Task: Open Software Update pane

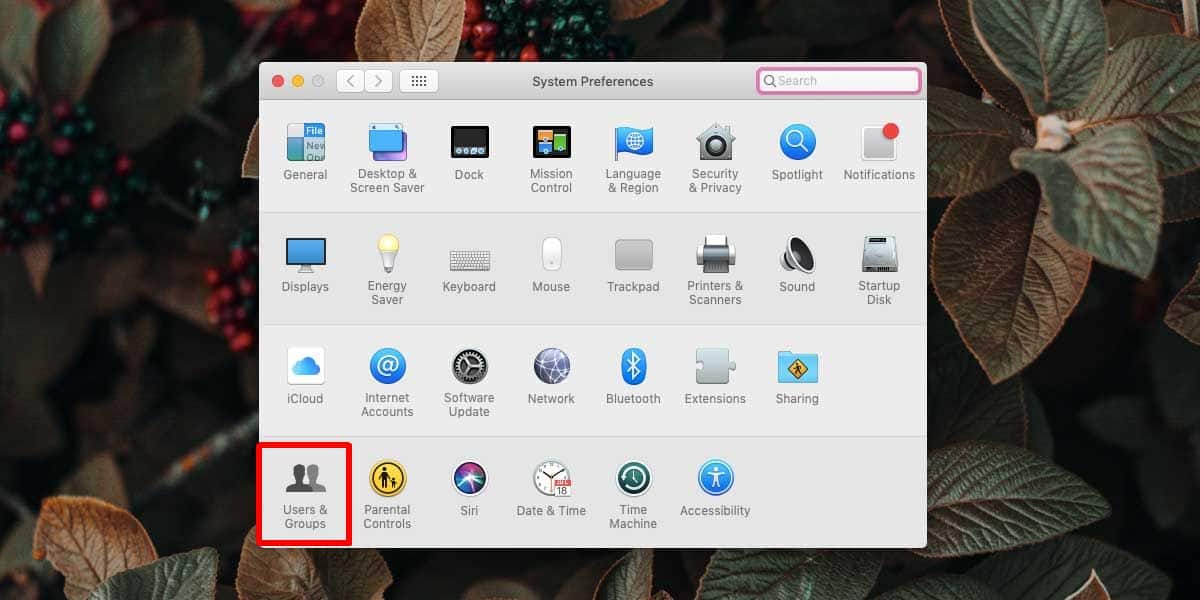Action: click(x=469, y=367)
